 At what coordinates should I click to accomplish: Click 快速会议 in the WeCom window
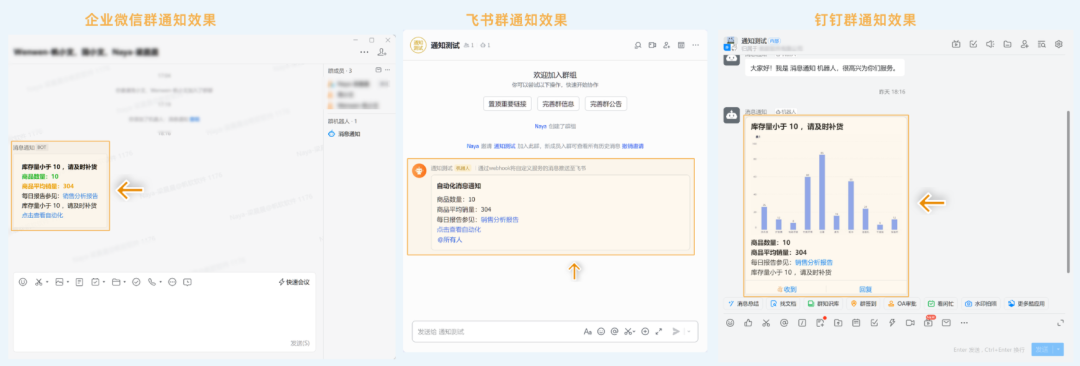(294, 282)
